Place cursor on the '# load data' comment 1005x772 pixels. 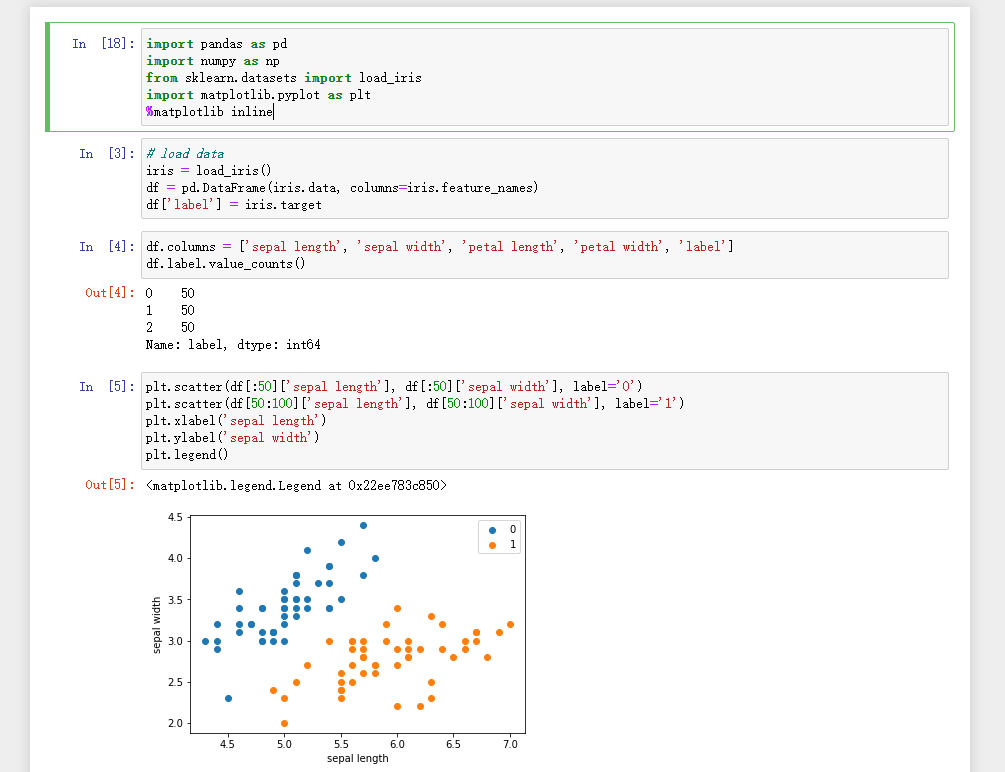pos(185,154)
